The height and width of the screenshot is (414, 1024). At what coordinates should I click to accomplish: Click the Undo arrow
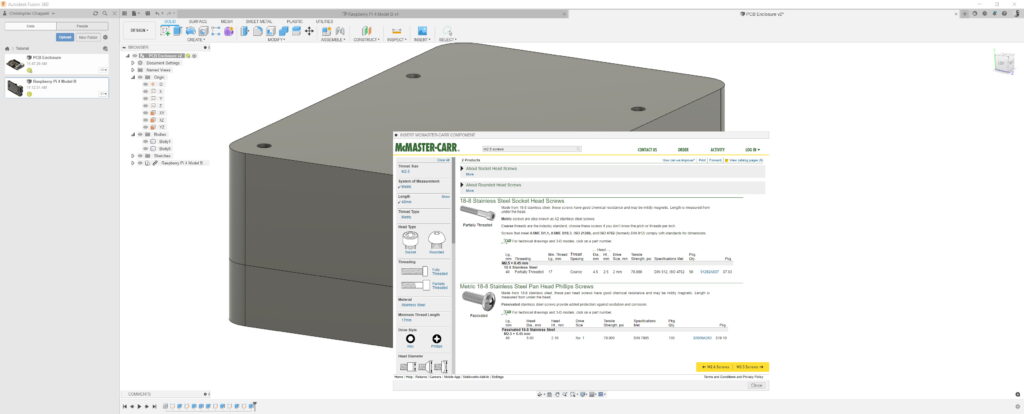click(x=157, y=13)
